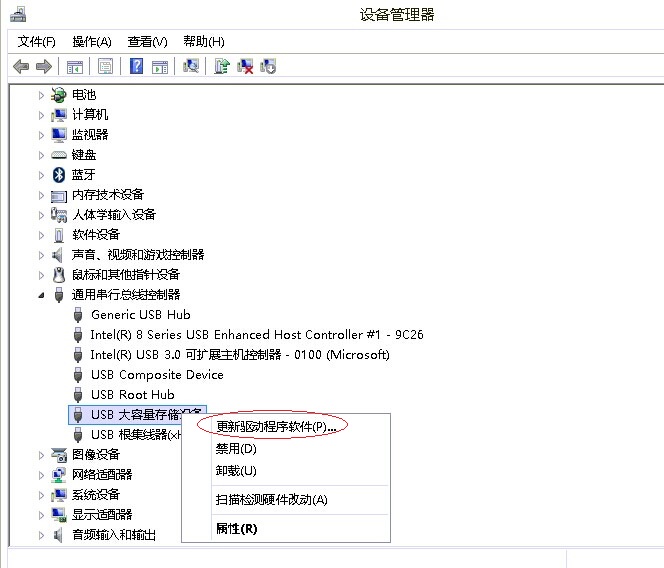
Task: Click the blue Help question mark icon
Action: pos(137,66)
